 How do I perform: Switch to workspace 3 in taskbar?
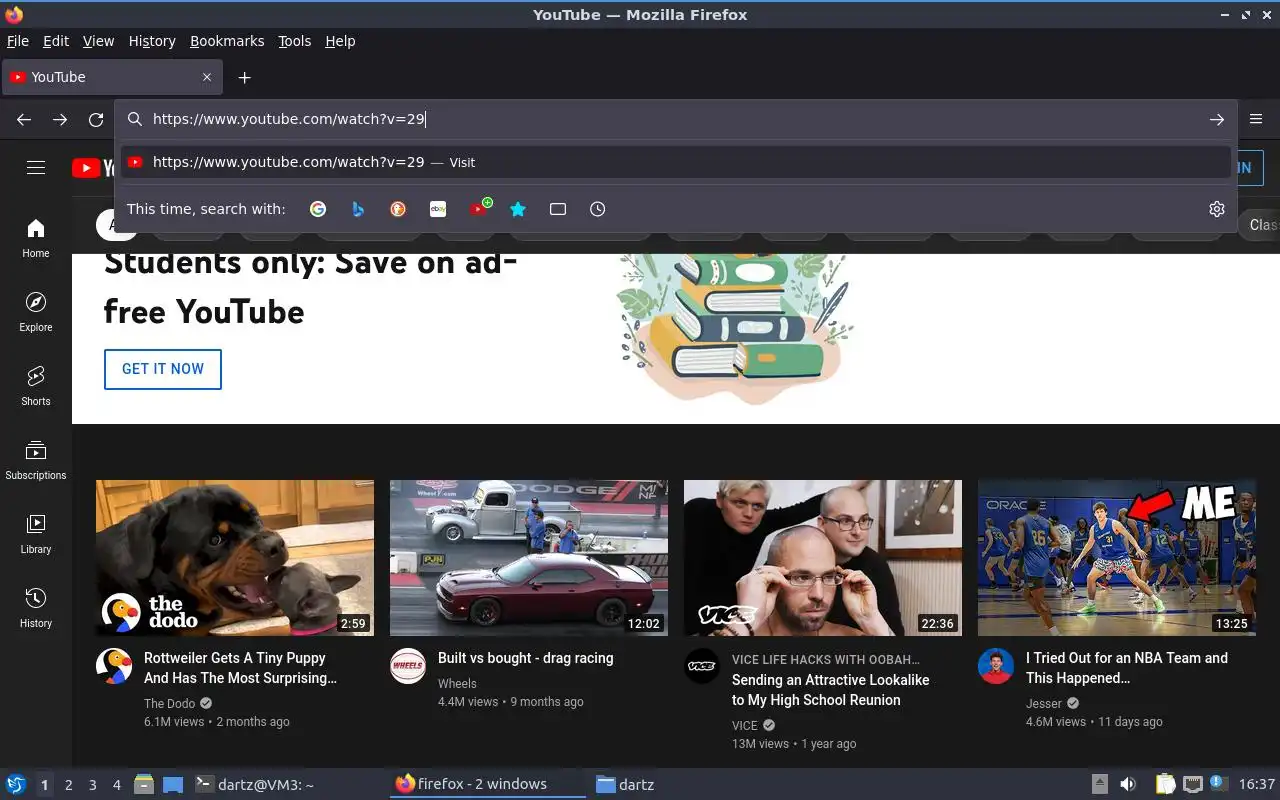[x=92, y=785]
